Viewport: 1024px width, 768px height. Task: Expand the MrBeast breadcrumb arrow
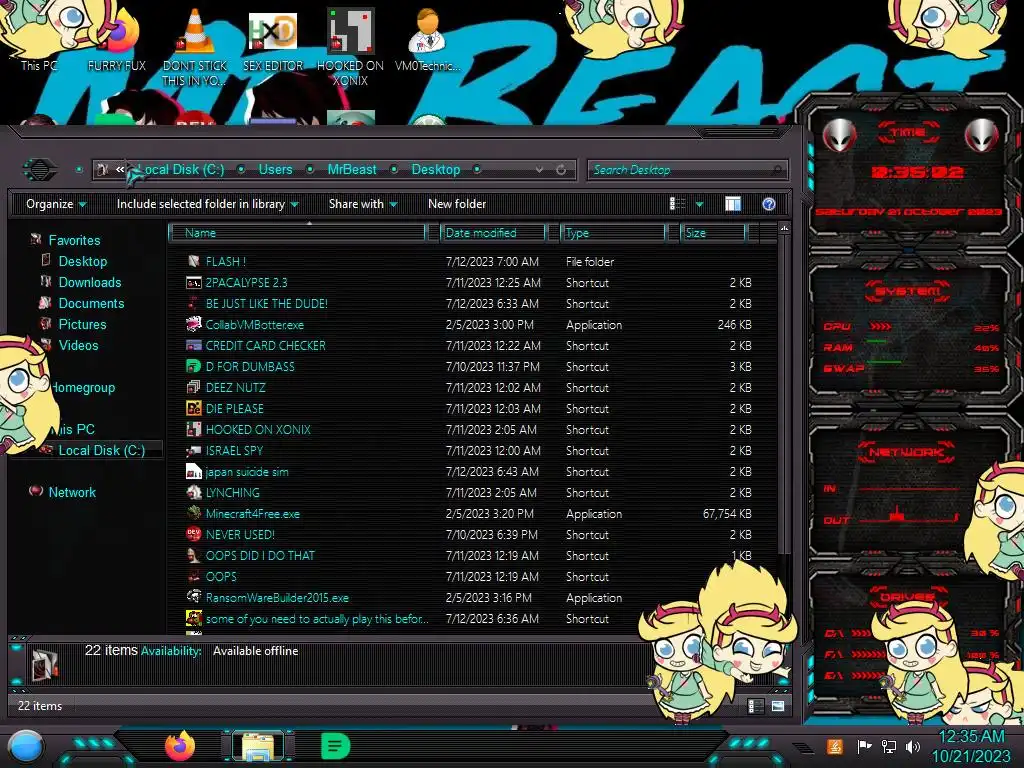point(394,170)
